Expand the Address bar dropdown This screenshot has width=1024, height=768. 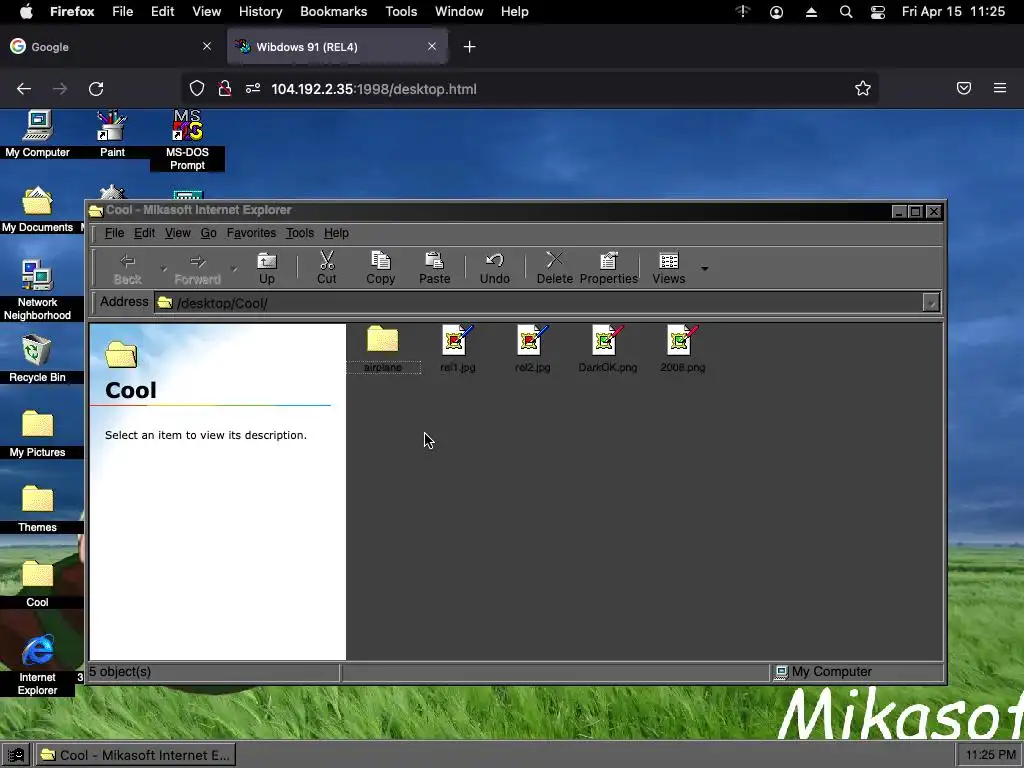point(931,302)
